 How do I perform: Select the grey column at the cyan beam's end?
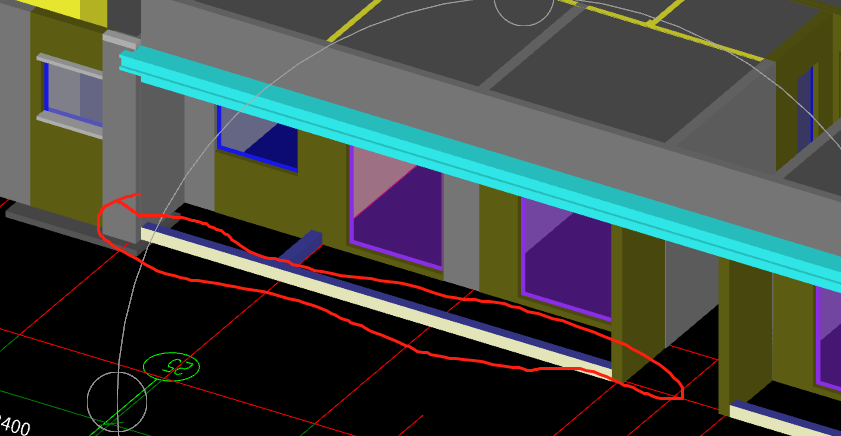(x=121, y=141)
